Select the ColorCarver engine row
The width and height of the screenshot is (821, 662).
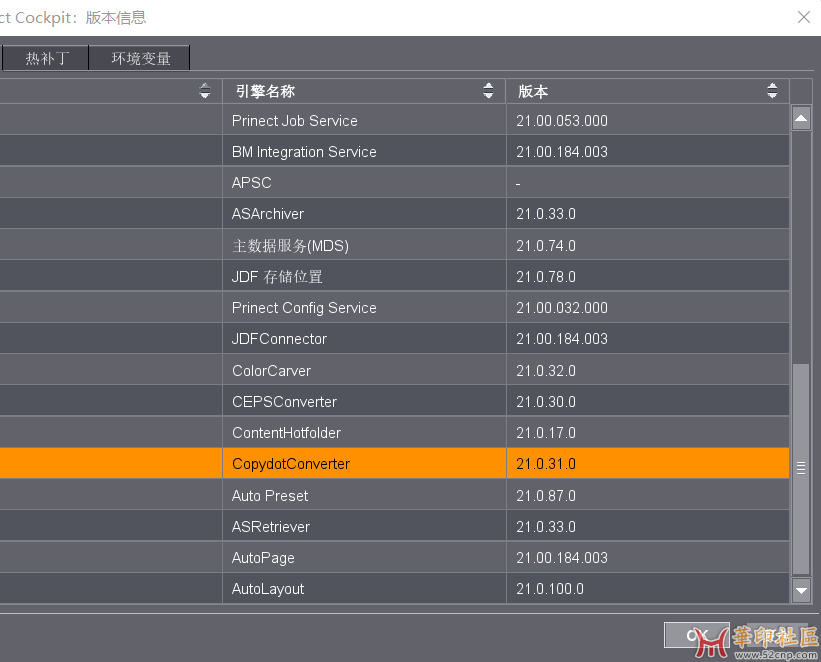271,371
